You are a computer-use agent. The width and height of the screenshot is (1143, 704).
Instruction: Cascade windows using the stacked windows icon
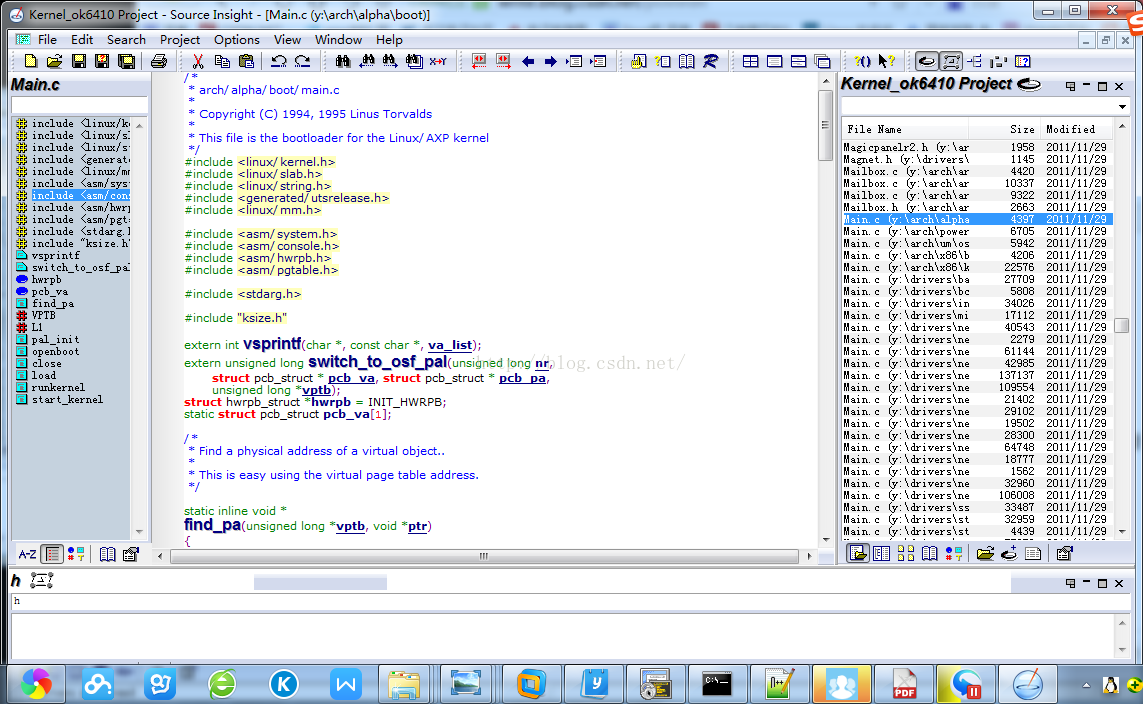click(x=822, y=61)
